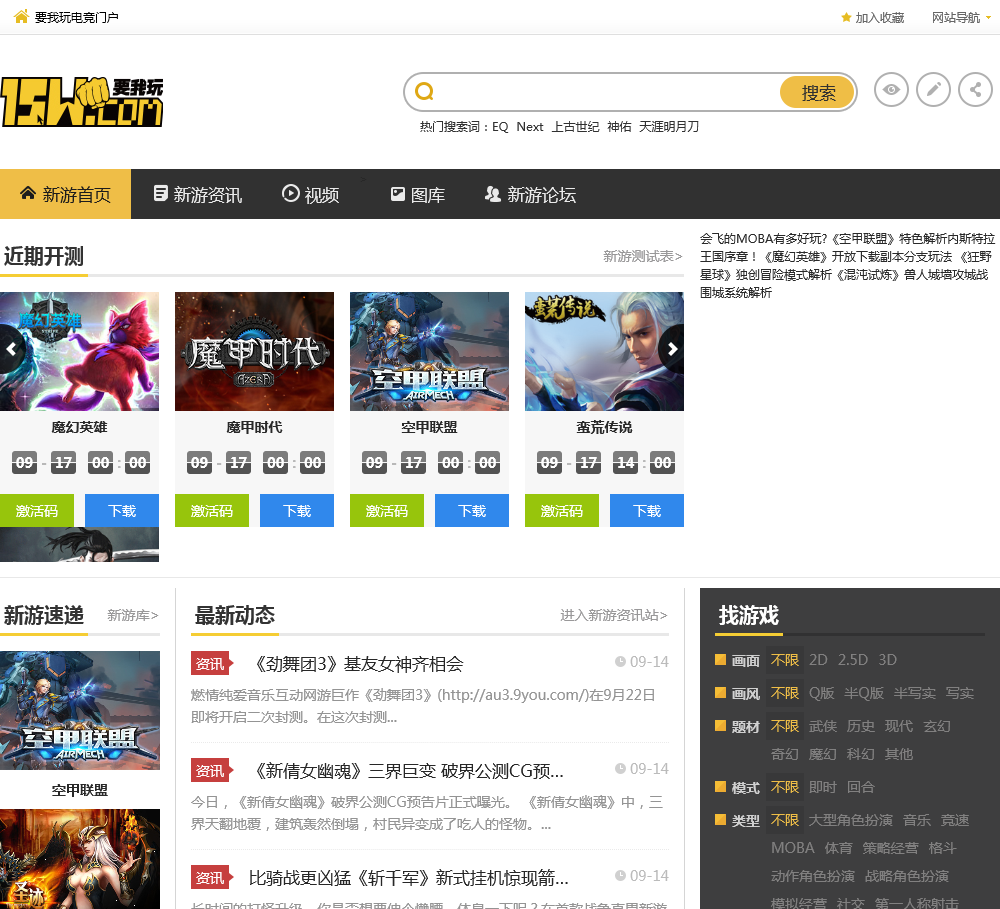Open article 《劲舞团3》基友女神齐相会

(356, 664)
